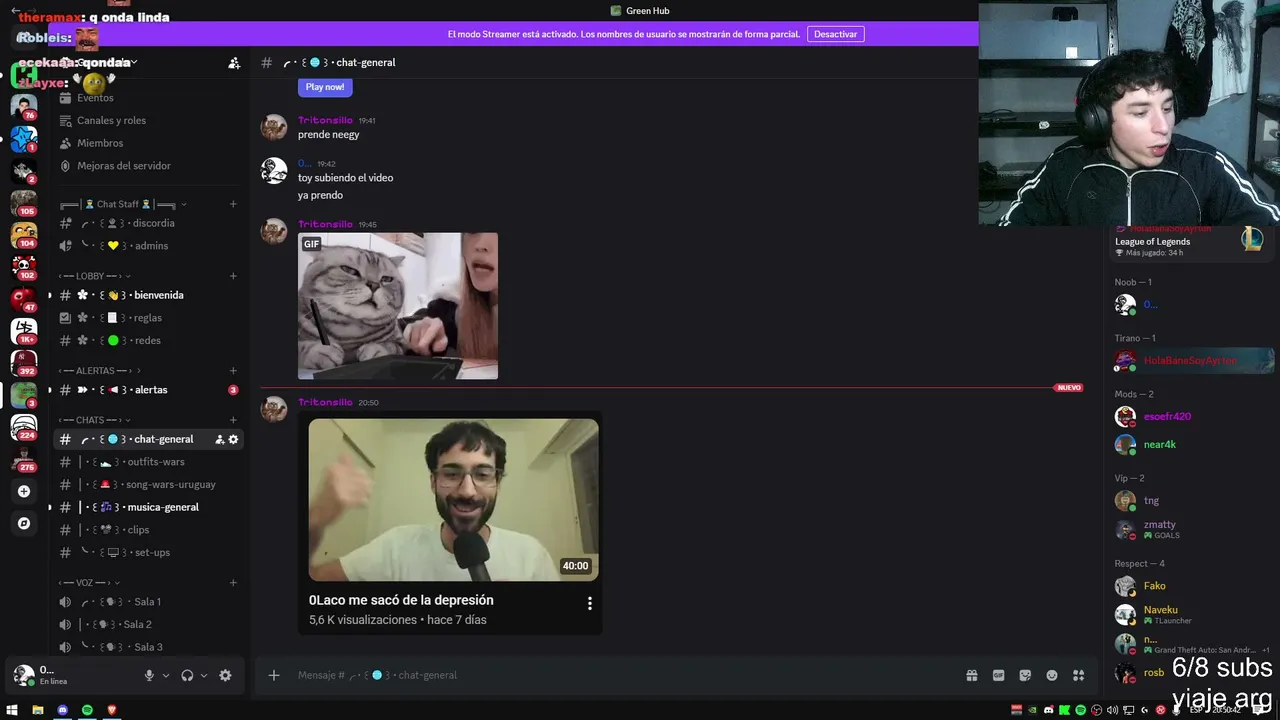Open the server with 392 badge

click(x=24, y=362)
